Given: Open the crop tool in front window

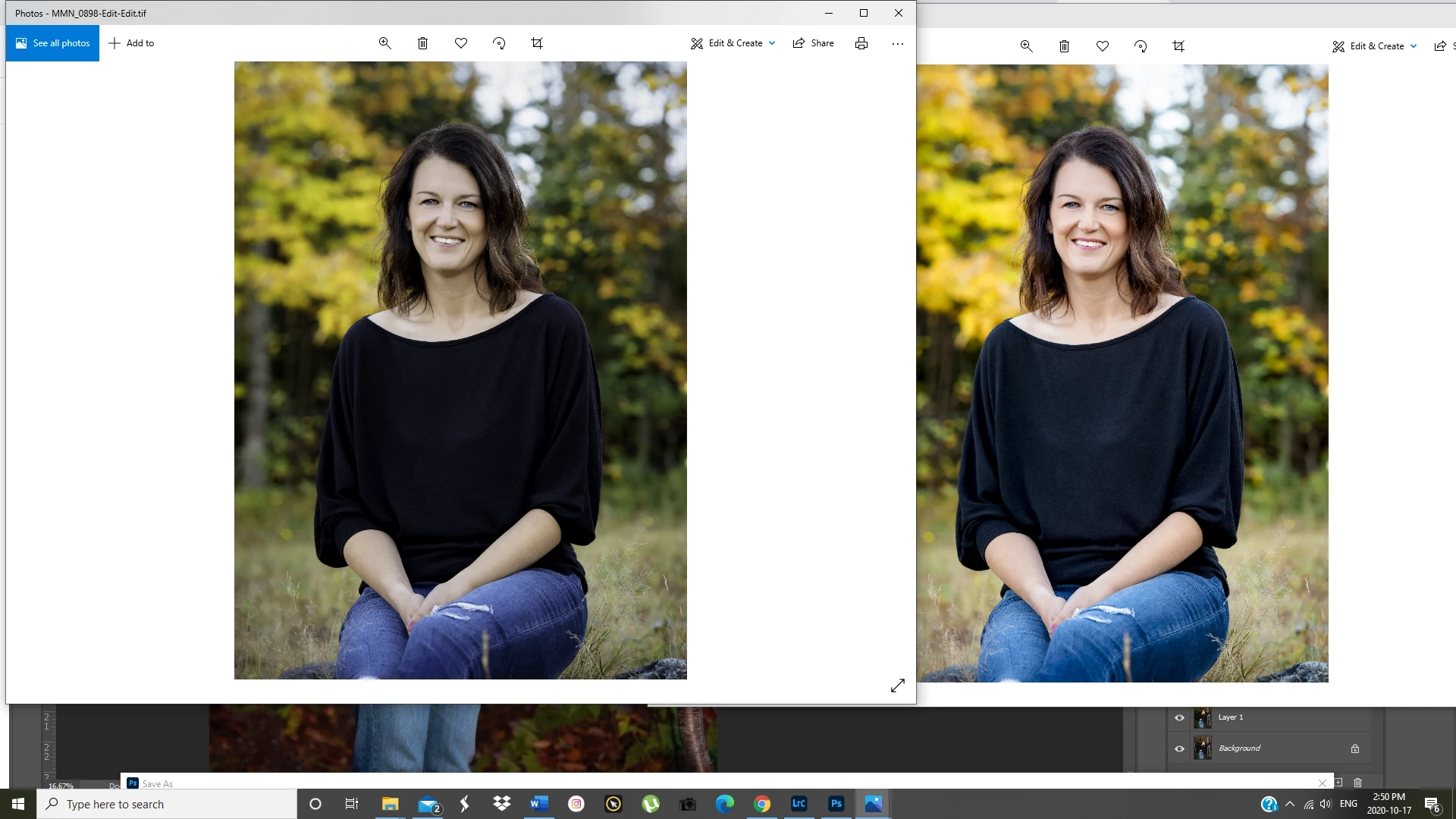Looking at the screenshot, I should pyautogui.click(x=537, y=43).
